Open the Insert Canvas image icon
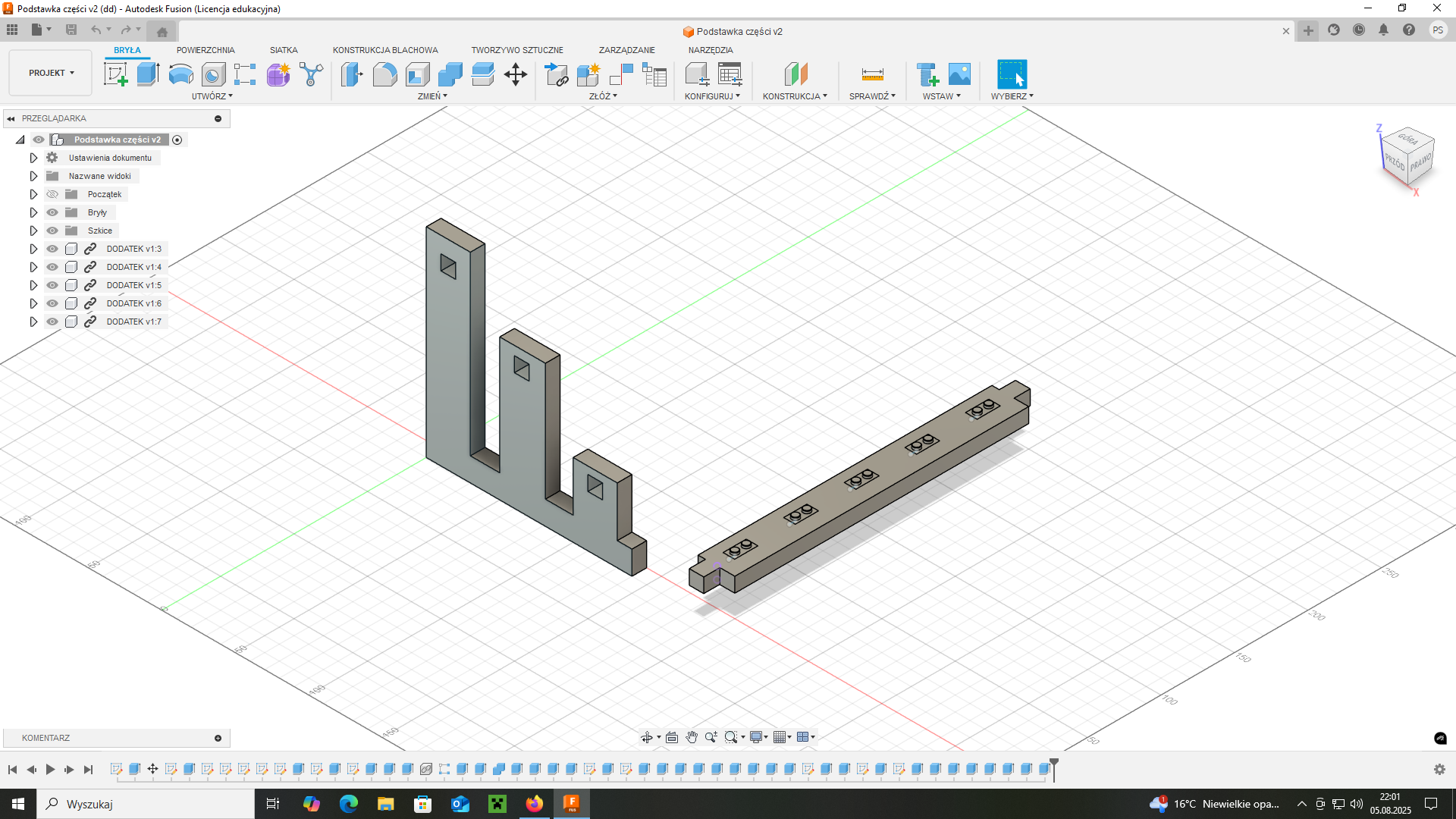Viewport: 1456px width, 819px height. click(x=959, y=74)
